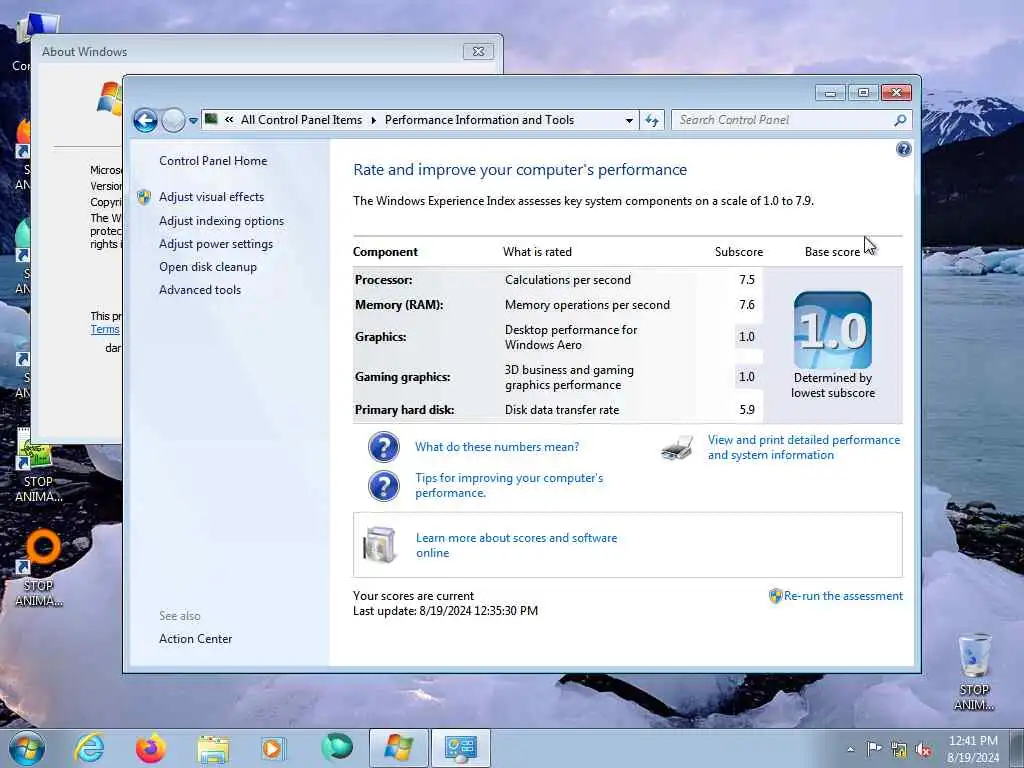The height and width of the screenshot is (768, 1024).
Task: Click Performance Information and Tools breadcrumb
Action: click(x=479, y=120)
